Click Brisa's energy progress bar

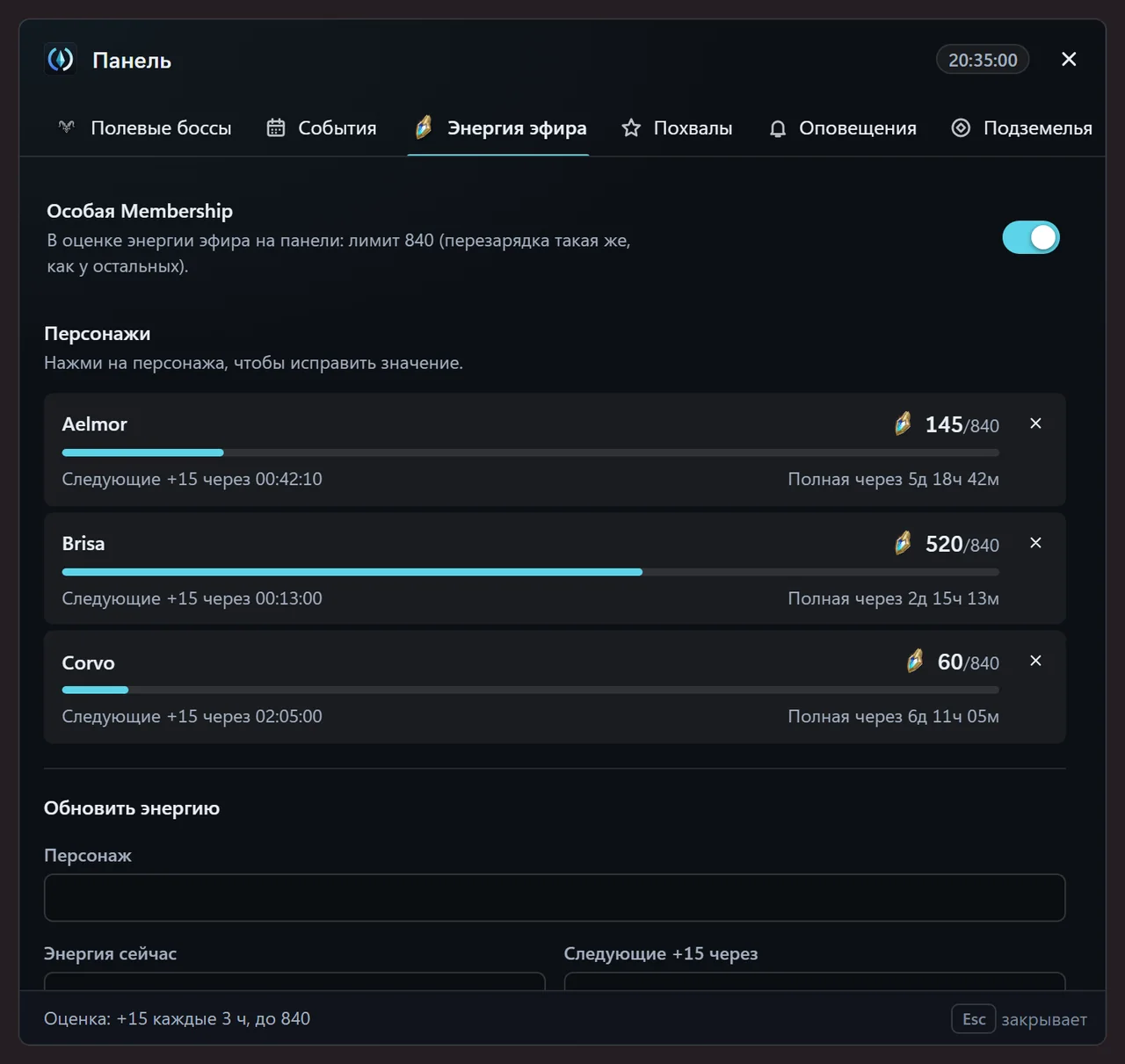tap(530, 572)
